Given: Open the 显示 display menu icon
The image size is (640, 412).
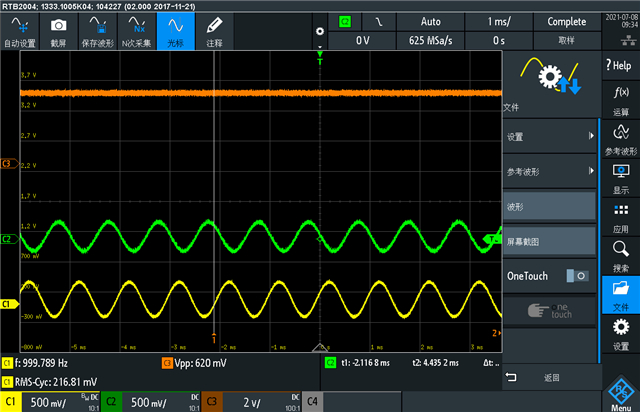Looking at the screenshot, I should (x=620, y=178).
